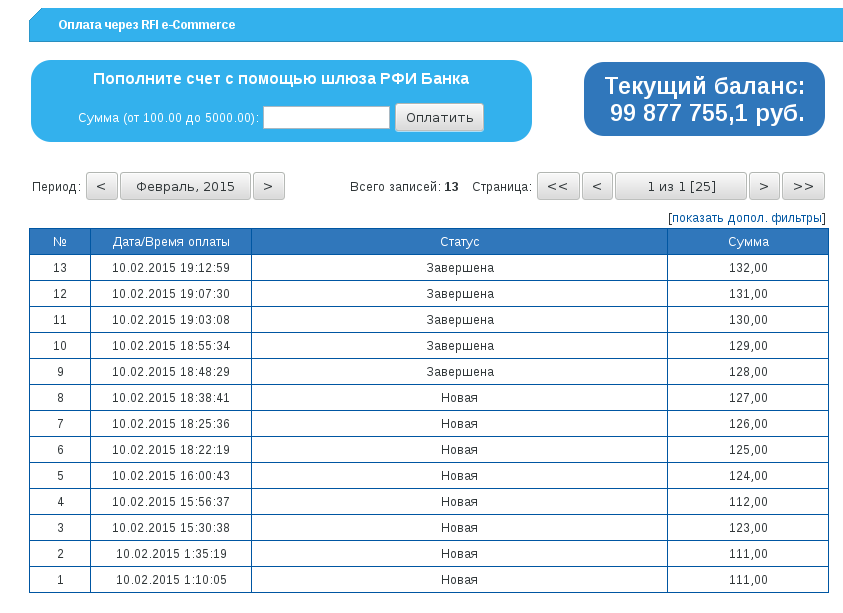The image size is (843, 613).
Task: Click amount 112,00 in row 4
Action: coord(748,502)
